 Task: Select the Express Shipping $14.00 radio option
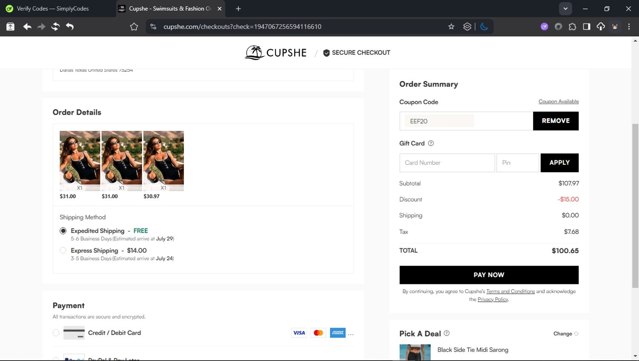(63, 250)
